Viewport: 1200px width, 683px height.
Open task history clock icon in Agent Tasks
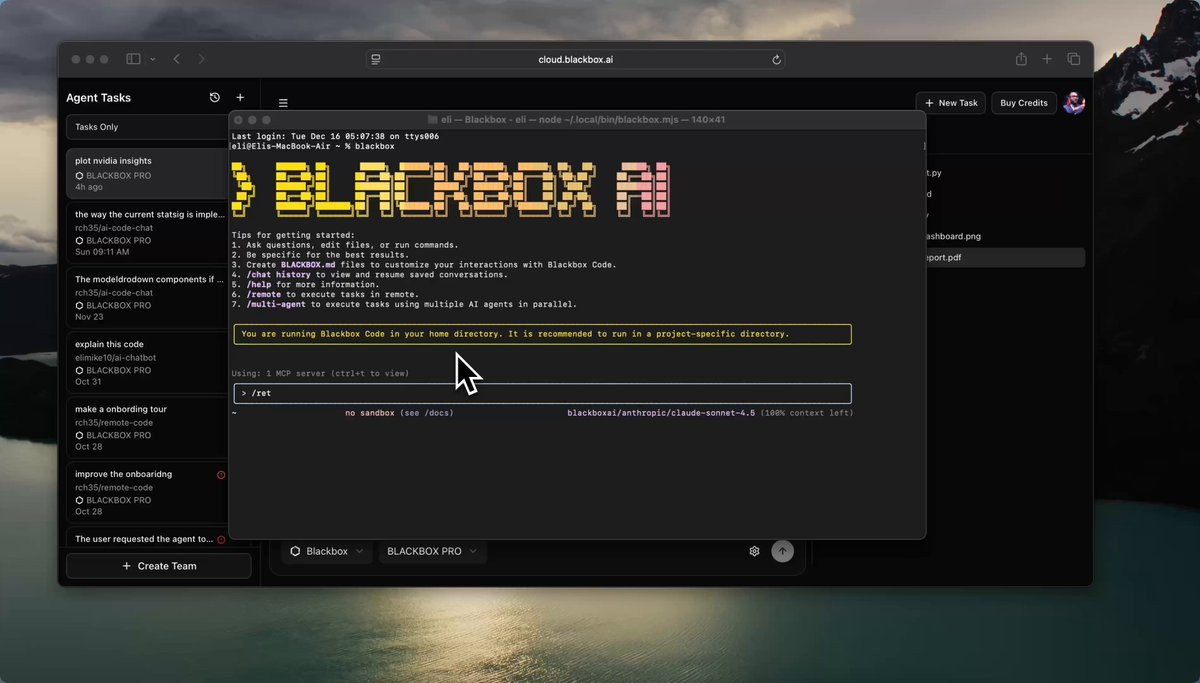214,98
